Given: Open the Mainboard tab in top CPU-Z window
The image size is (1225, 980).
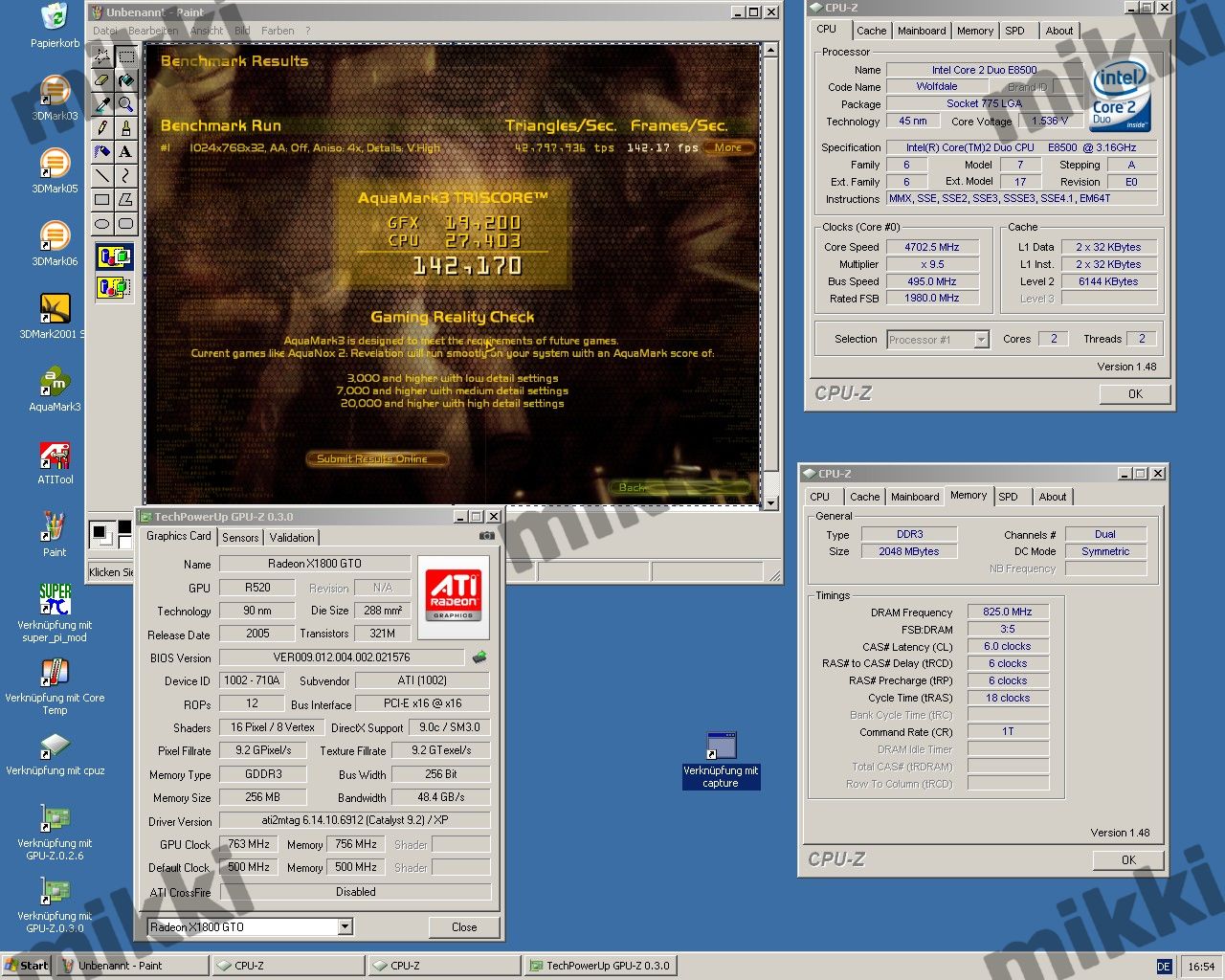Looking at the screenshot, I should [x=922, y=31].
